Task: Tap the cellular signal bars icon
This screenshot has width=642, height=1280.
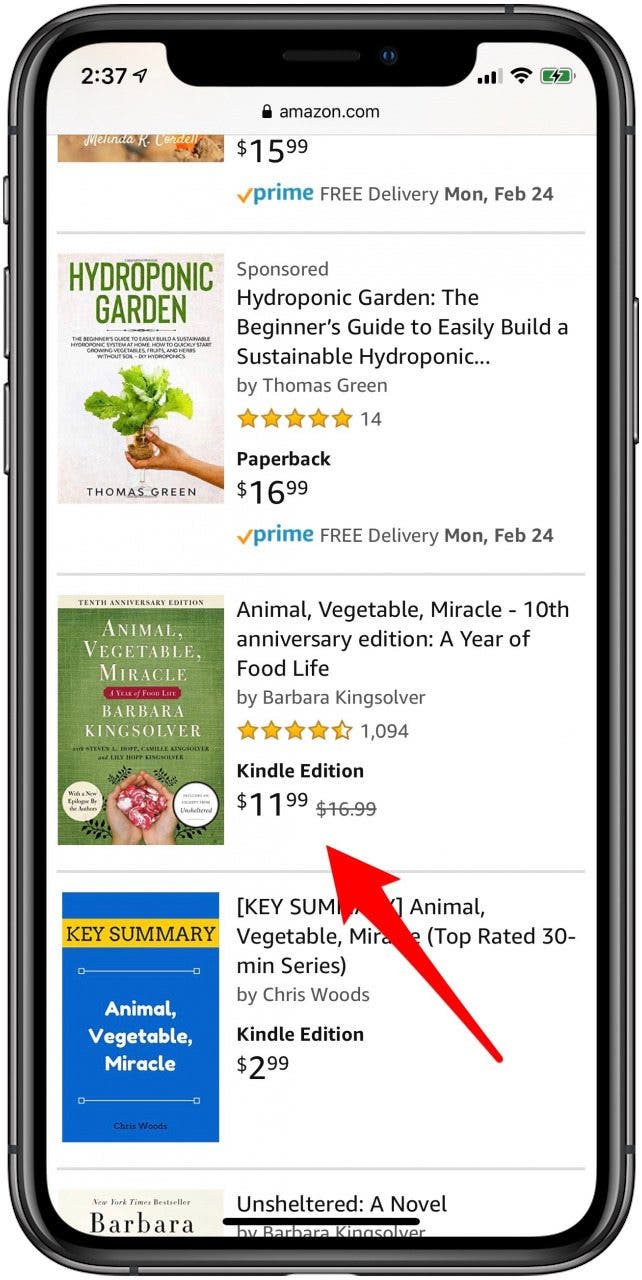Action: point(489,77)
